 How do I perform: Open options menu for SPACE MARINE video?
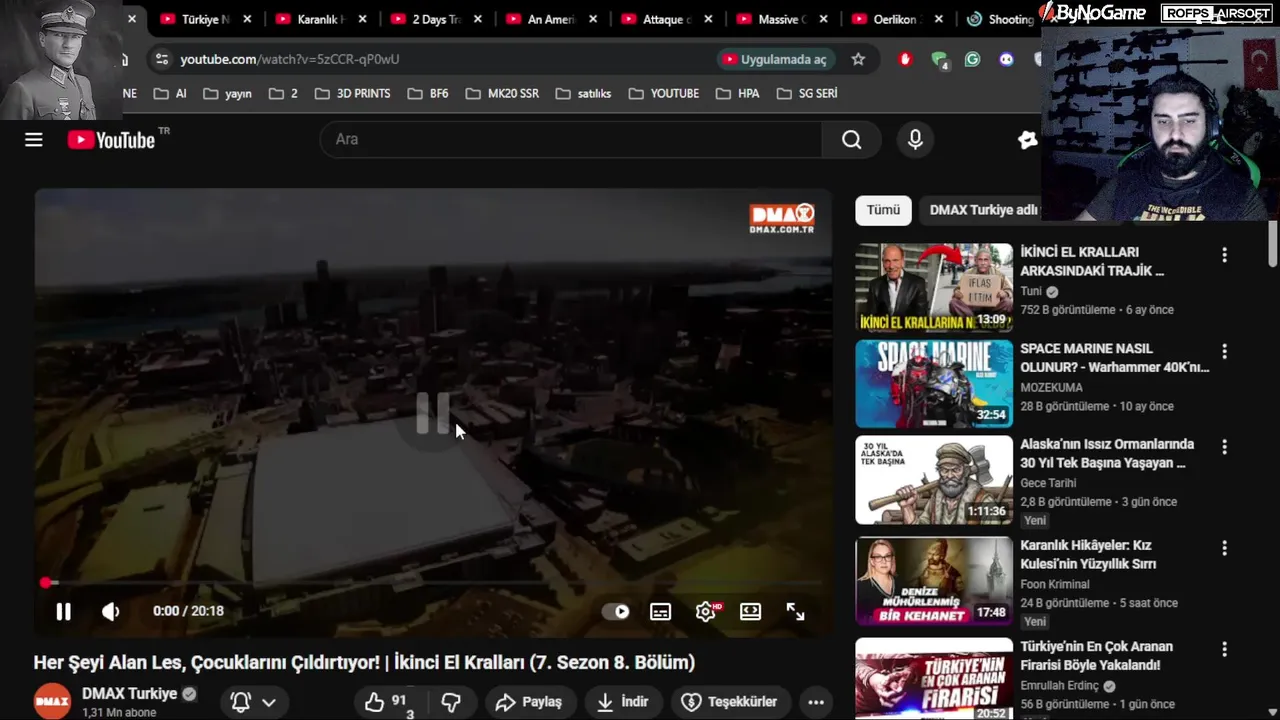[x=1224, y=351]
